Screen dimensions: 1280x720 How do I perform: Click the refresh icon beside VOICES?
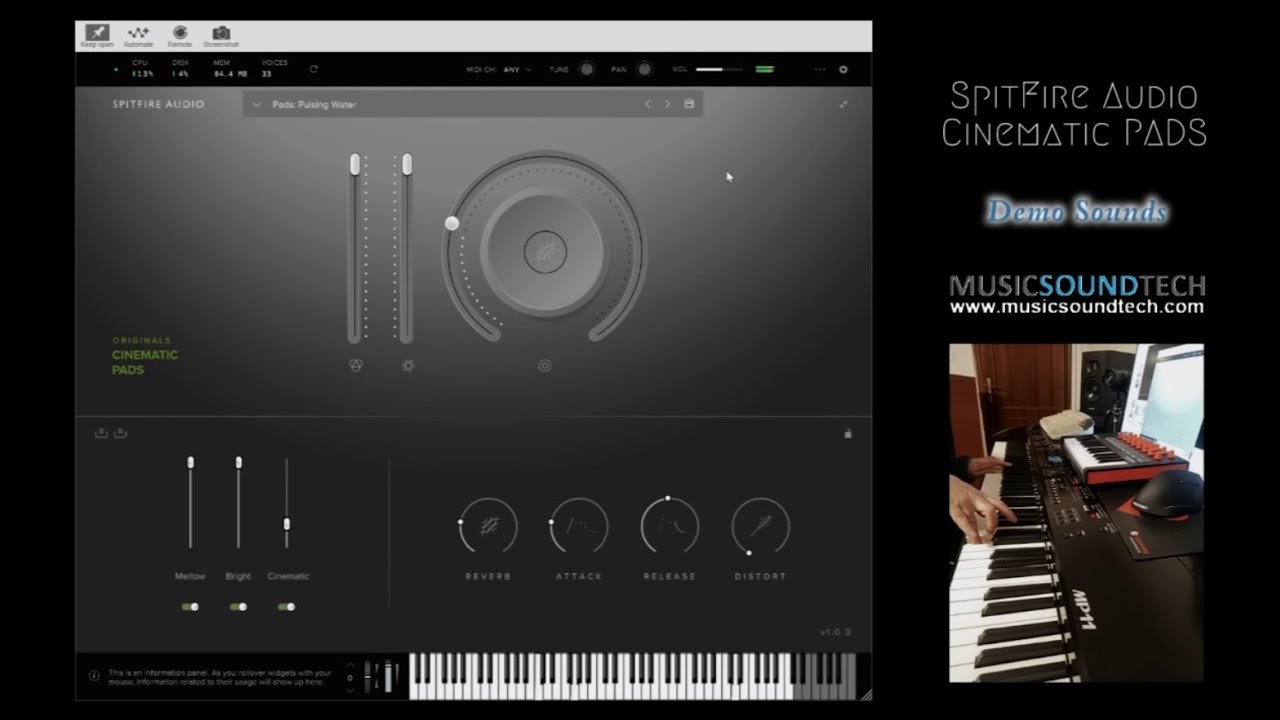(x=313, y=69)
